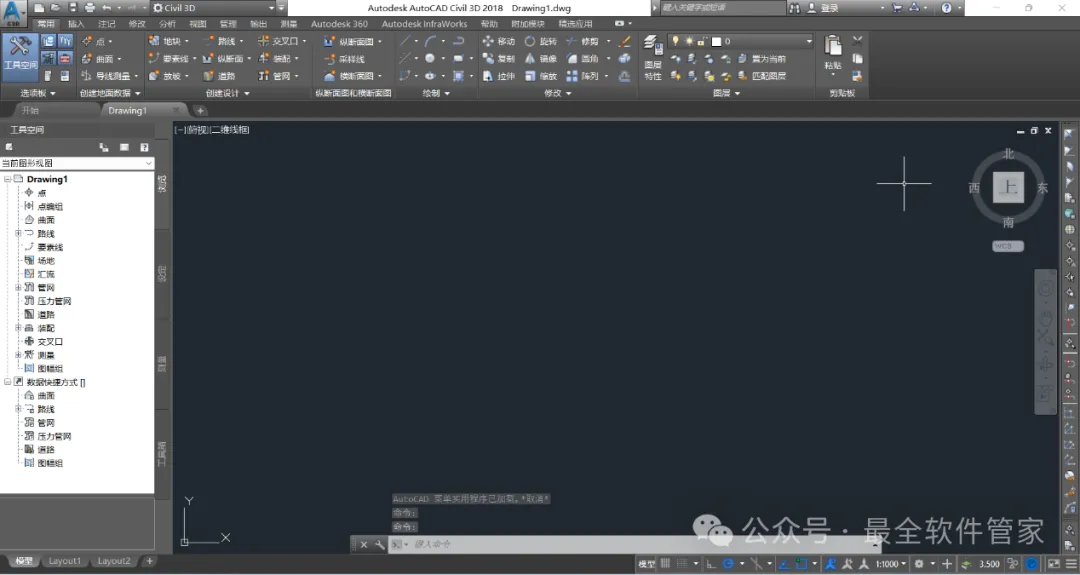Screen dimensions: 1080x575
Task: Switch to Autodesk 360 ribbon tab
Action: (x=339, y=23)
